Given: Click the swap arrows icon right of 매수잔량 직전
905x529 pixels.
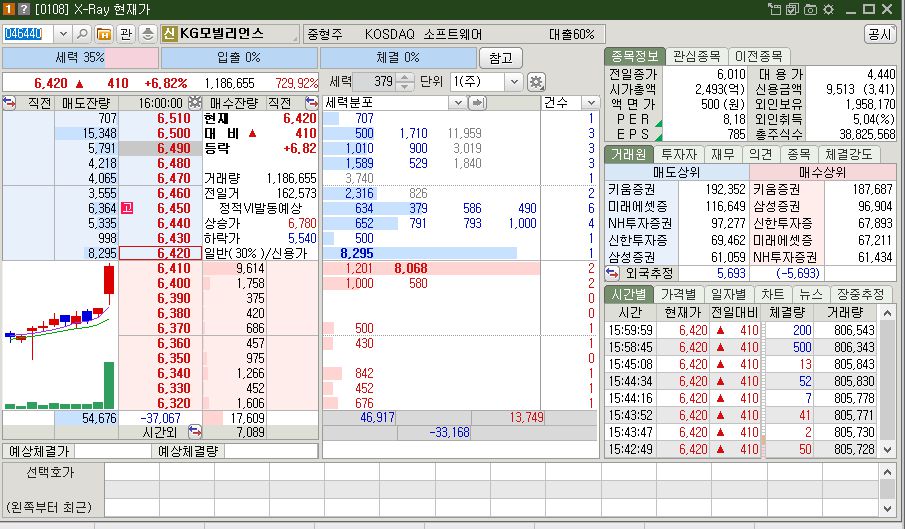Looking at the screenshot, I should [x=311, y=103].
